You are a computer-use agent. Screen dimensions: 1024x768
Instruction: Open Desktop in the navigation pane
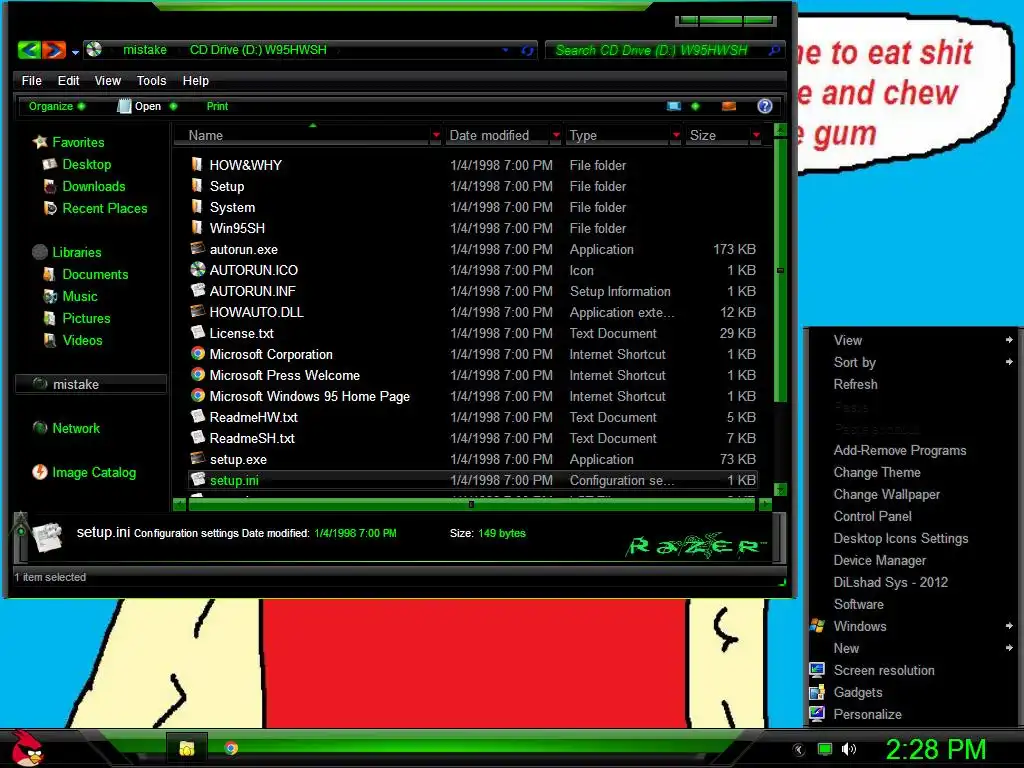[x=86, y=165]
